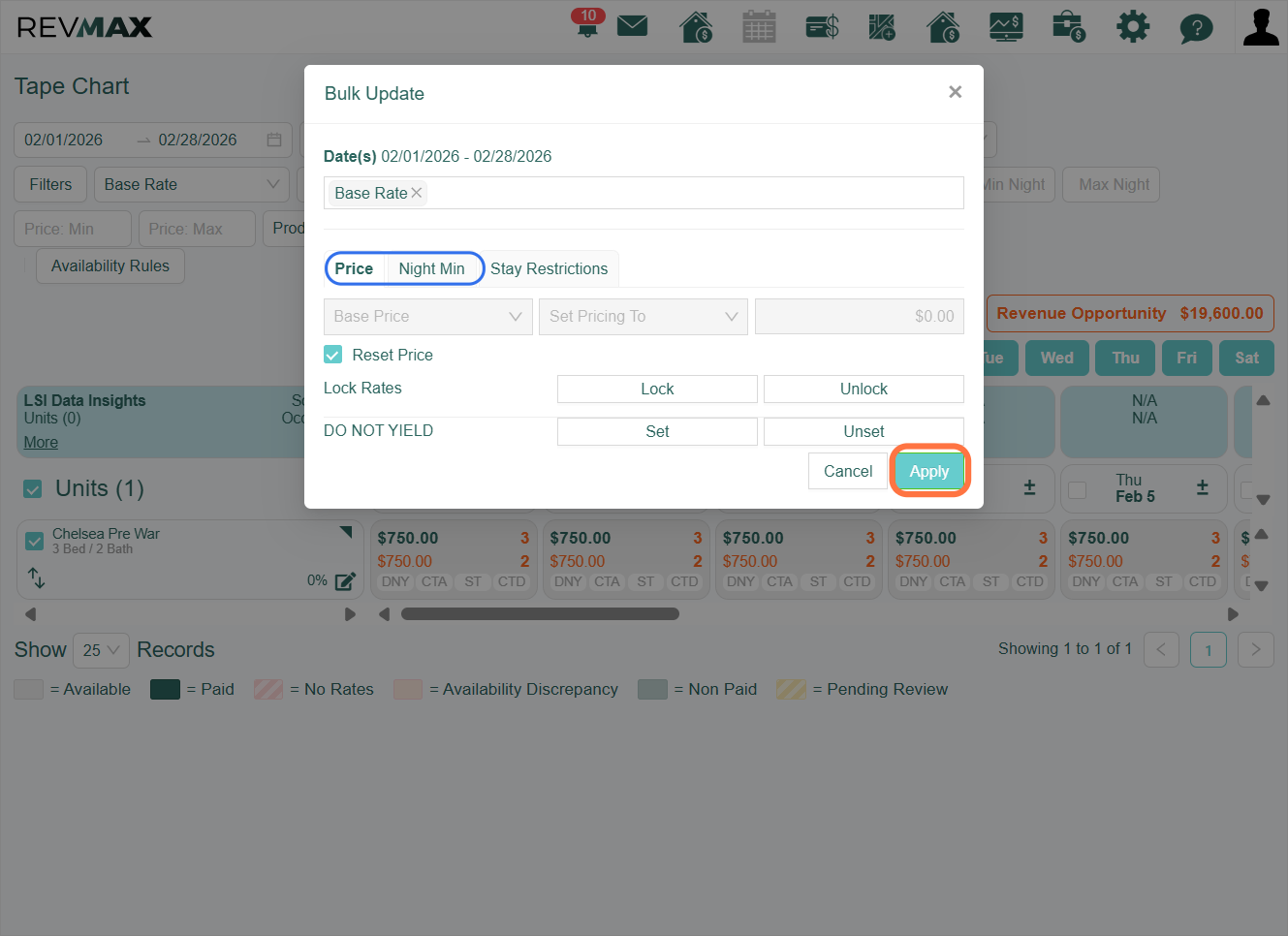Click Set for DO NOT YIELD
Screen dimensions: 1288x936
tap(657, 431)
